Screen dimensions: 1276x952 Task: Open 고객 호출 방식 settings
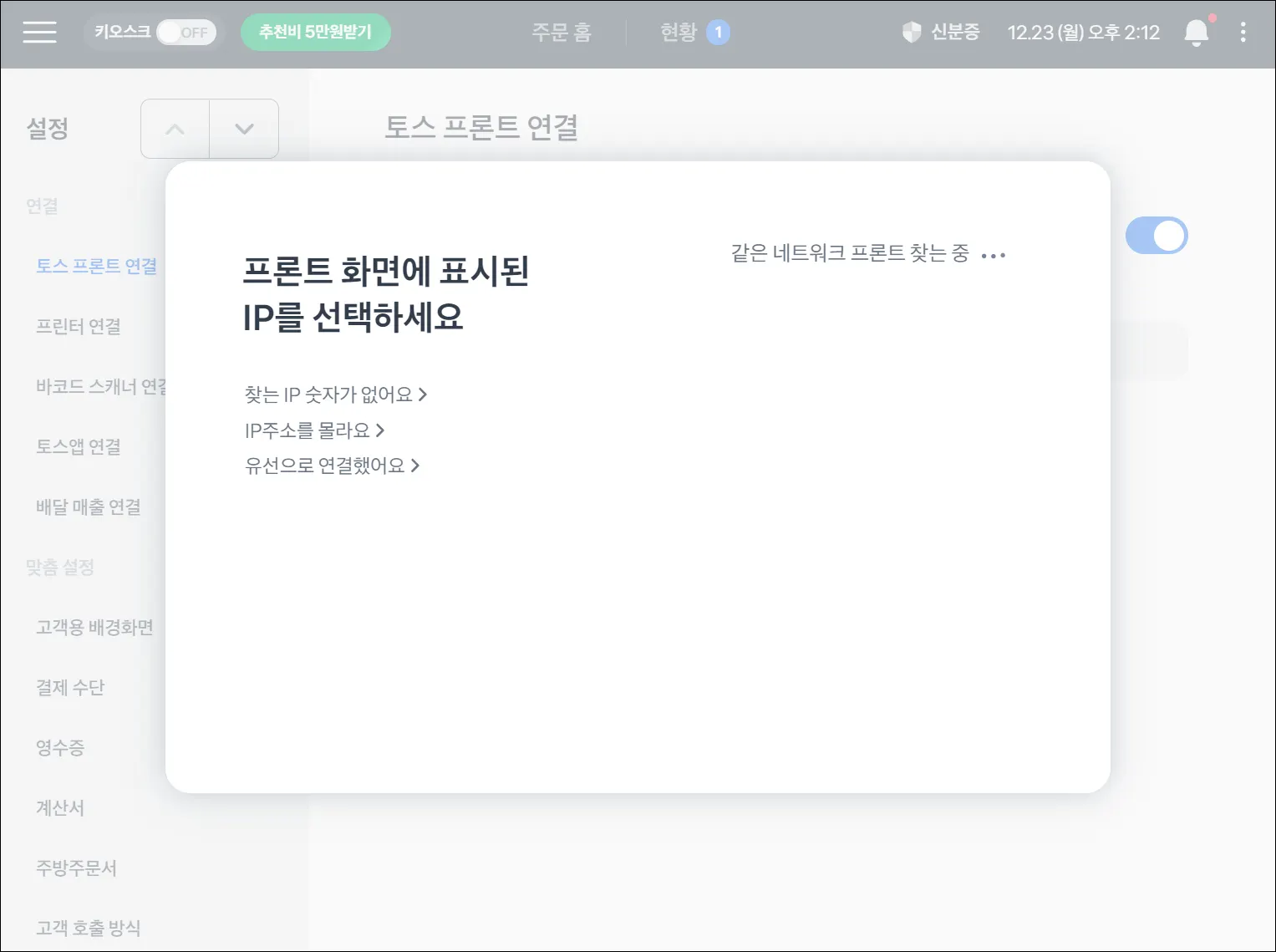89,928
